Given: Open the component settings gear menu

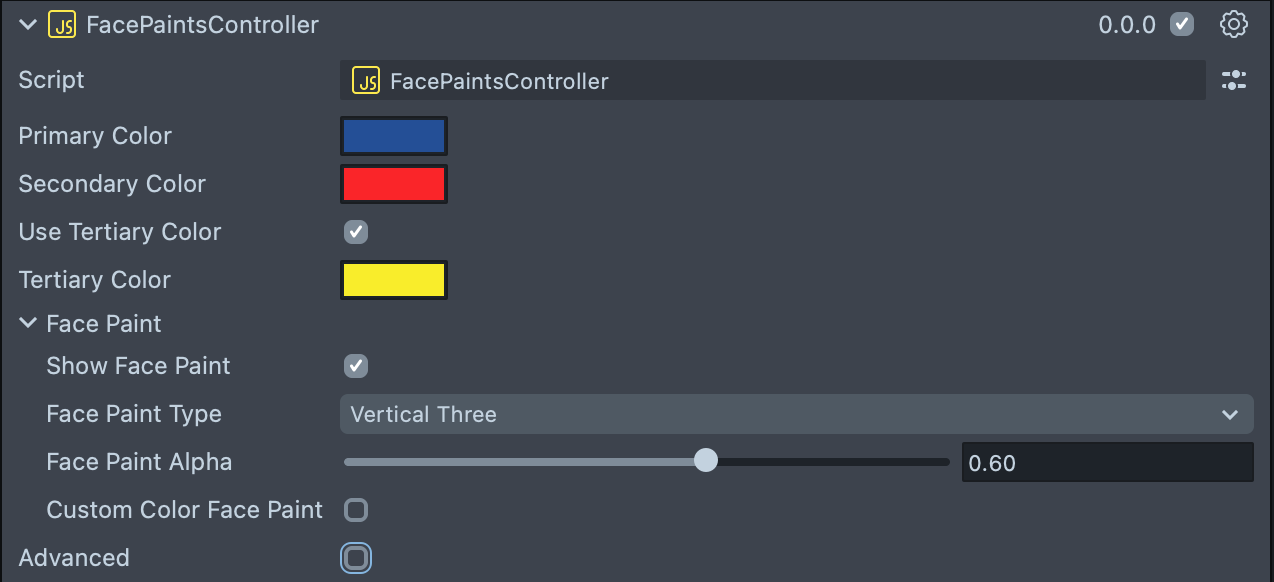Looking at the screenshot, I should [1234, 25].
